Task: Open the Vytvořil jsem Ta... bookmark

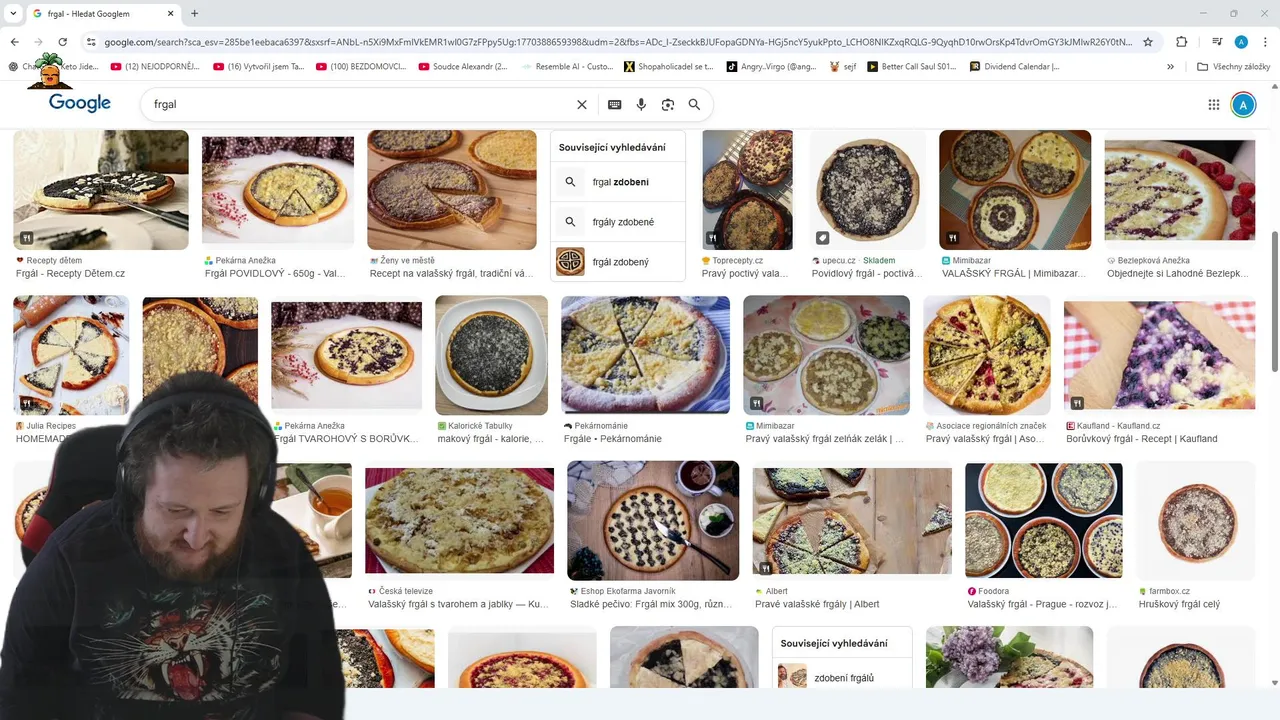Action: tap(259, 67)
